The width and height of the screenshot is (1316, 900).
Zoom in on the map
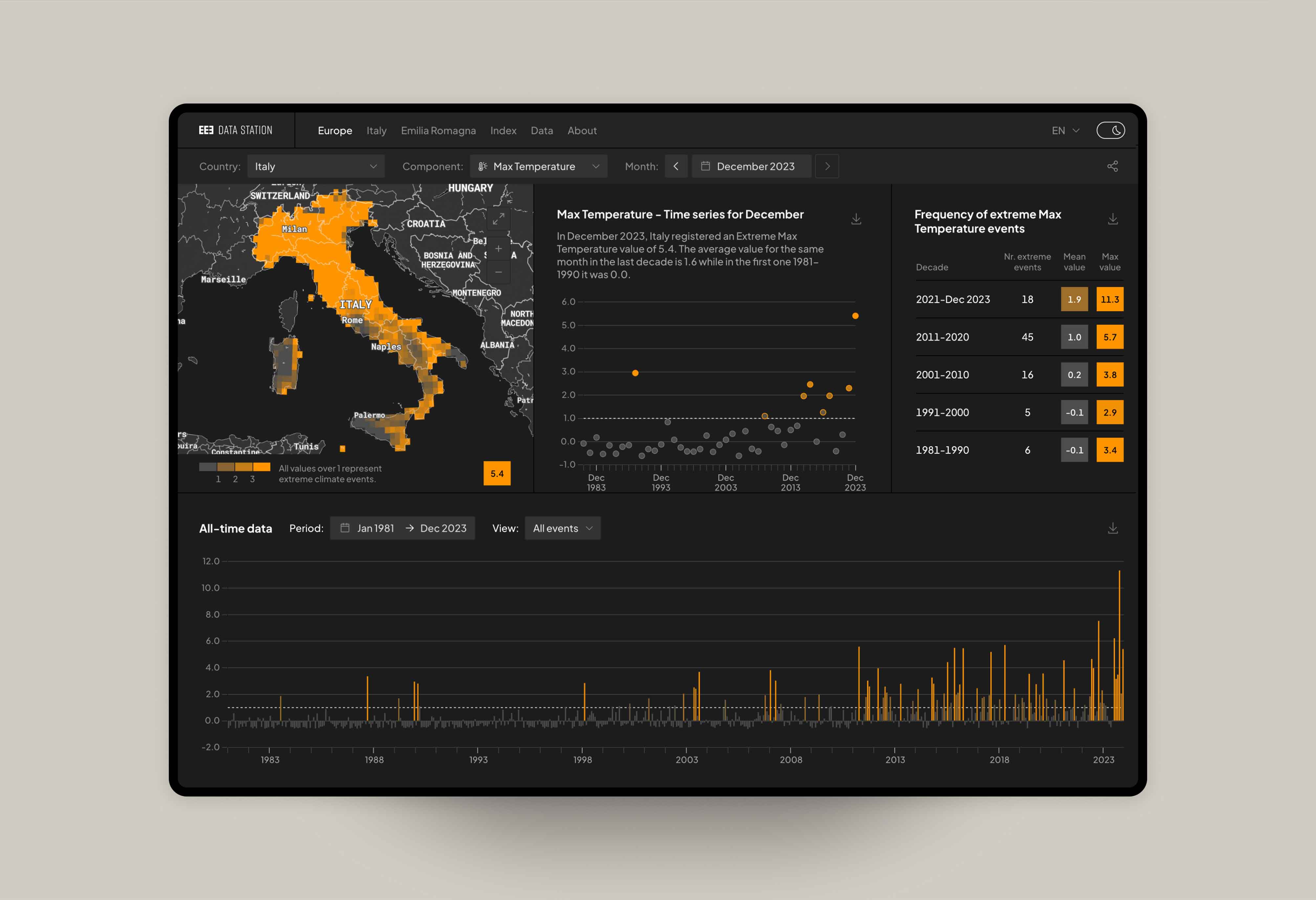click(498, 248)
